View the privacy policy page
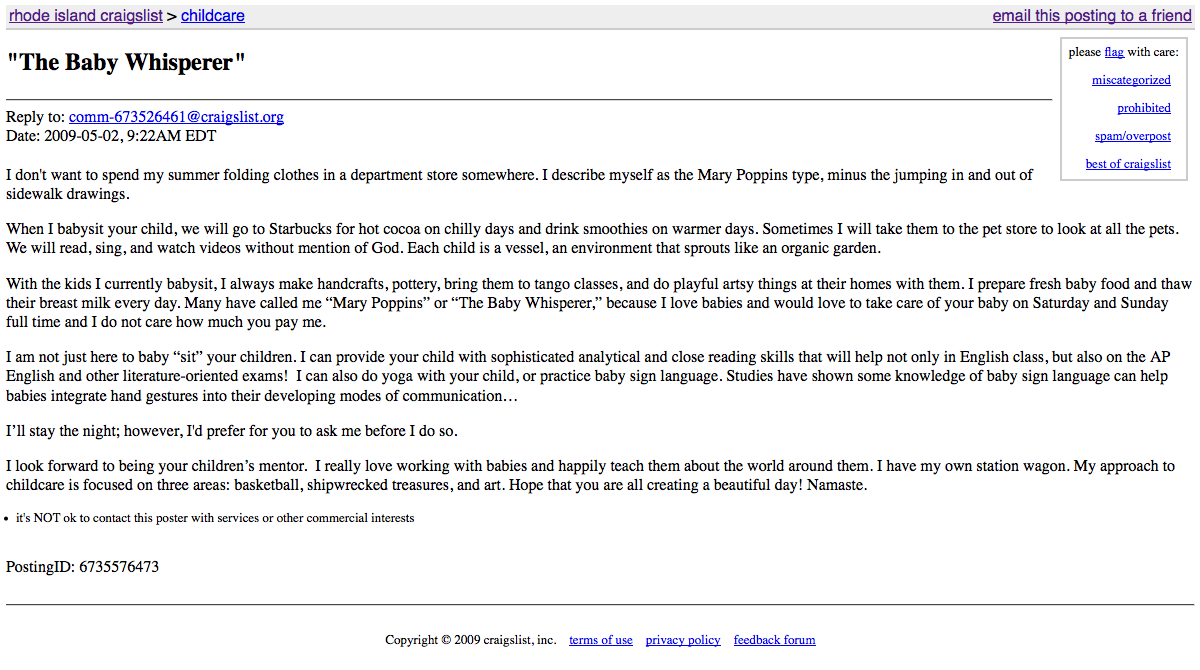Image resolution: width=1200 pixels, height=670 pixels. [x=683, y=640]
